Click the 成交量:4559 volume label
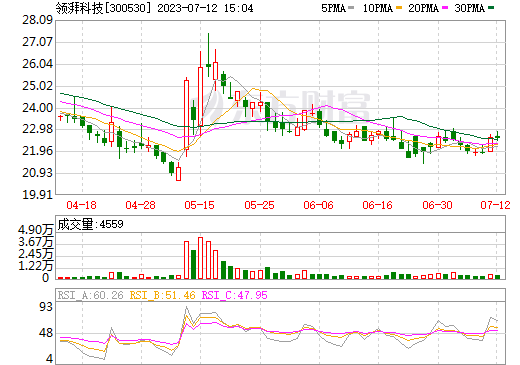The width and height of the screenshot is (520, 365). [90, 224]
